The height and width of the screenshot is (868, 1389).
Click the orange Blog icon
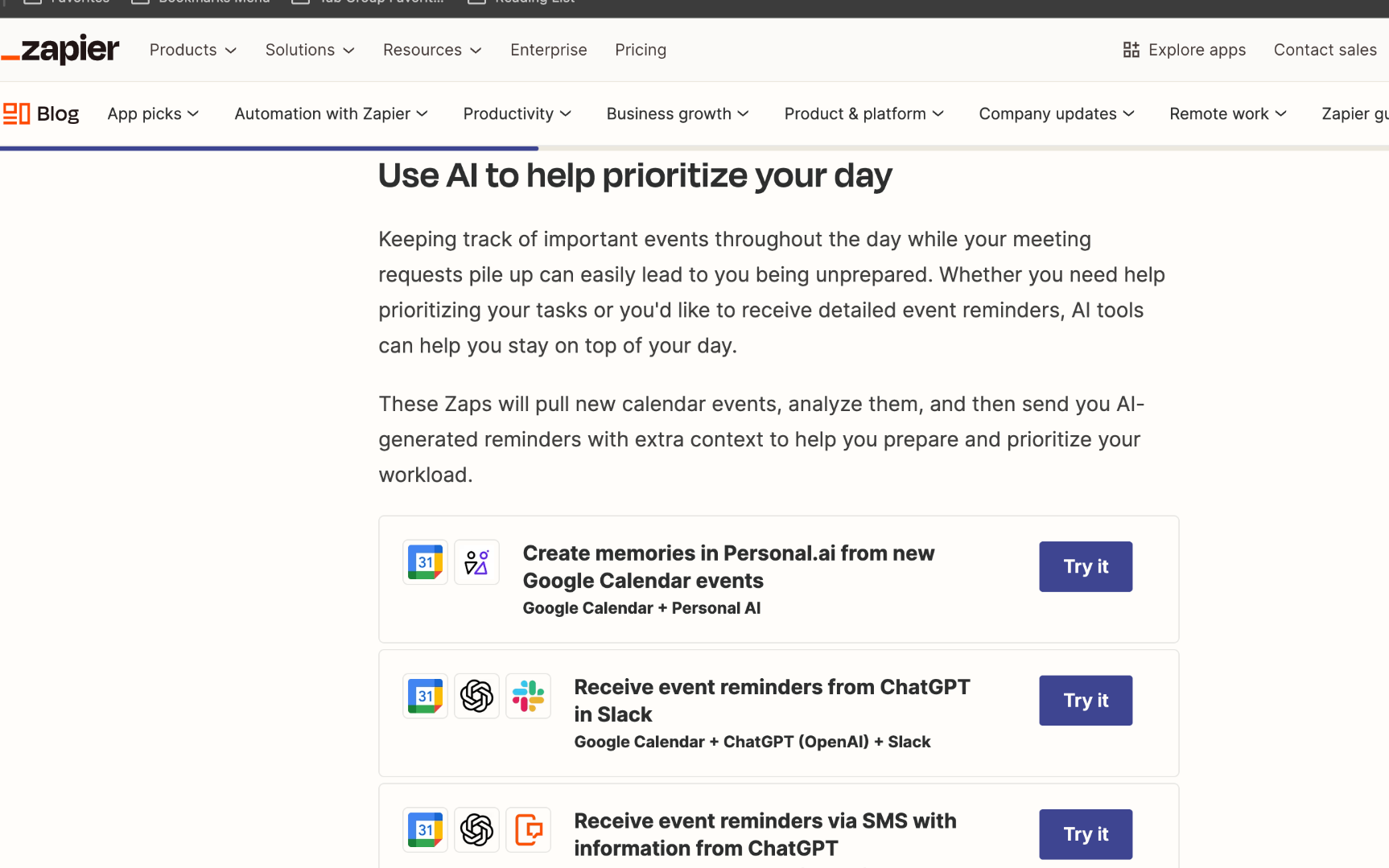16,113
